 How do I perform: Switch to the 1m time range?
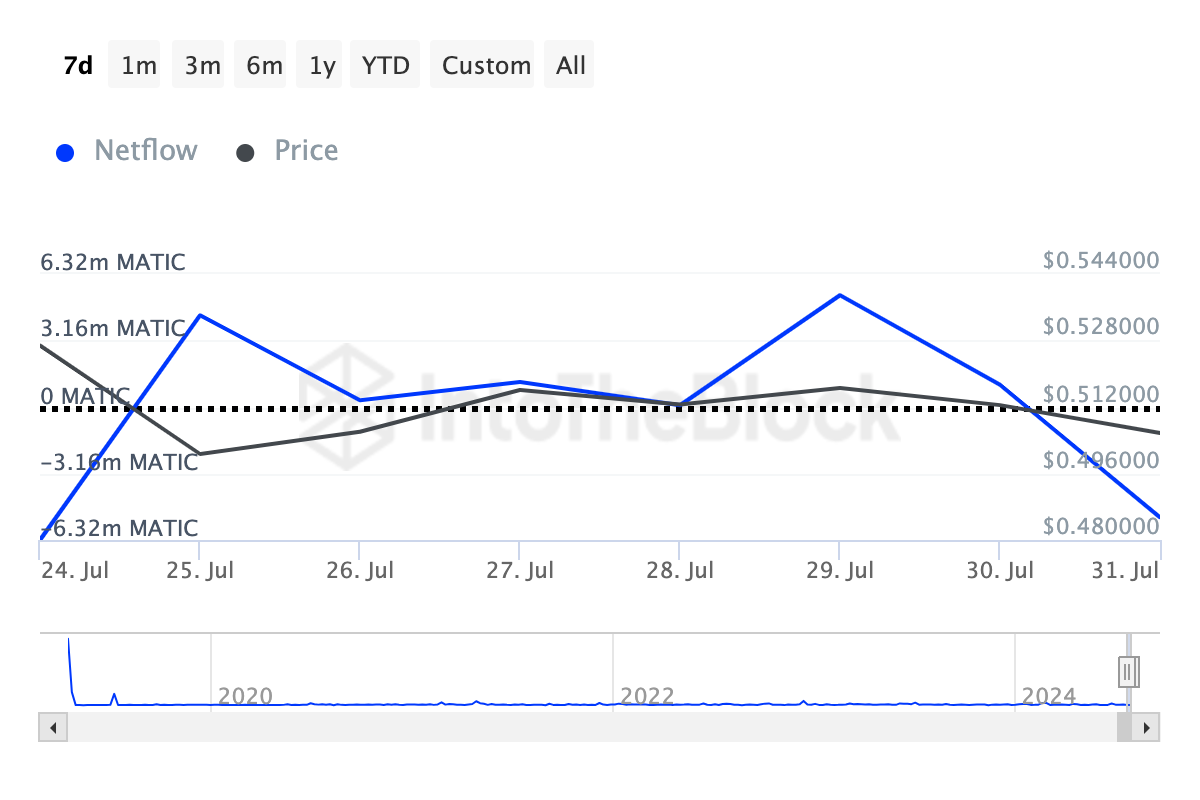tap(139, 65)
